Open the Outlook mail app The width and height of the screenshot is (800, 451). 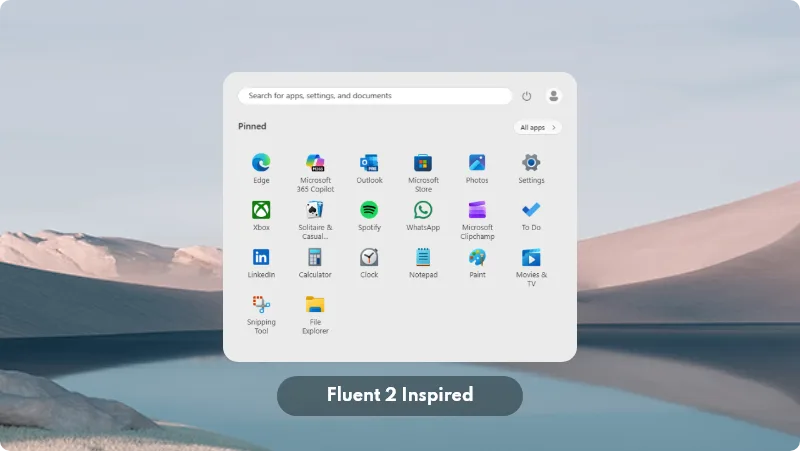point(369,163)
